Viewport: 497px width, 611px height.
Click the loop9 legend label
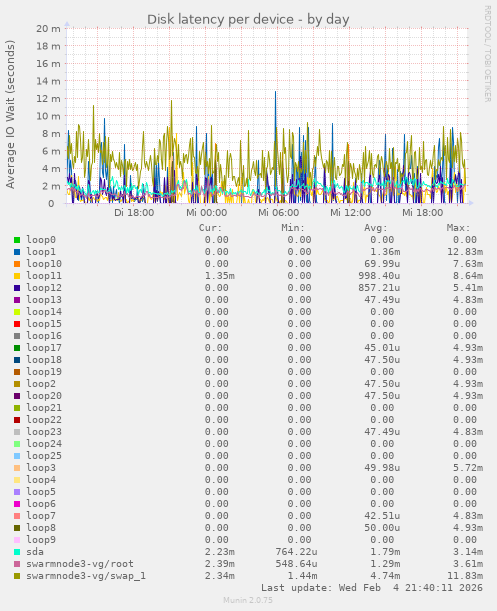(x=41, y=540)
